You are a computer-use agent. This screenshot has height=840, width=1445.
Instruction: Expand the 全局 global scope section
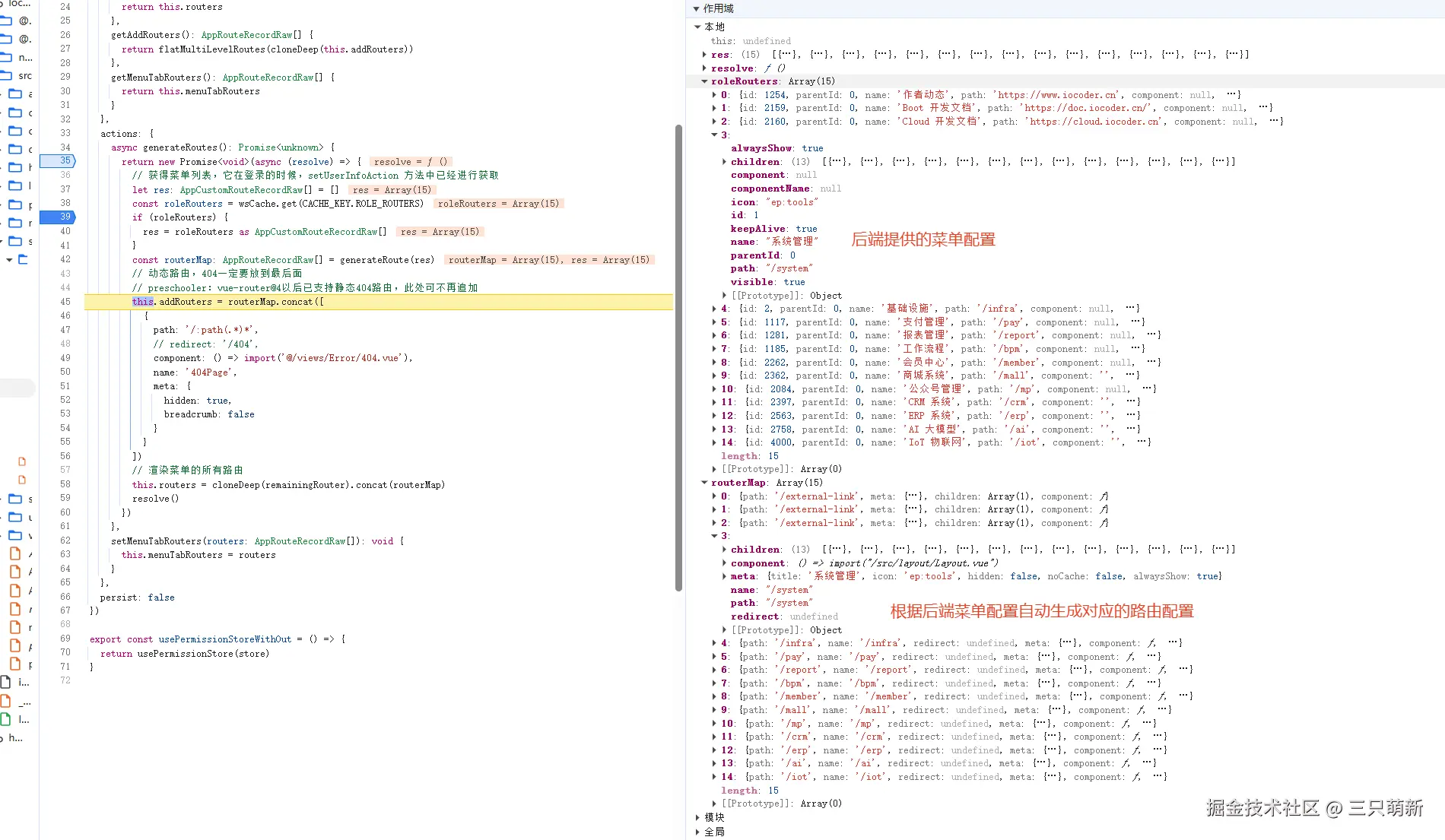pos(697,832)
